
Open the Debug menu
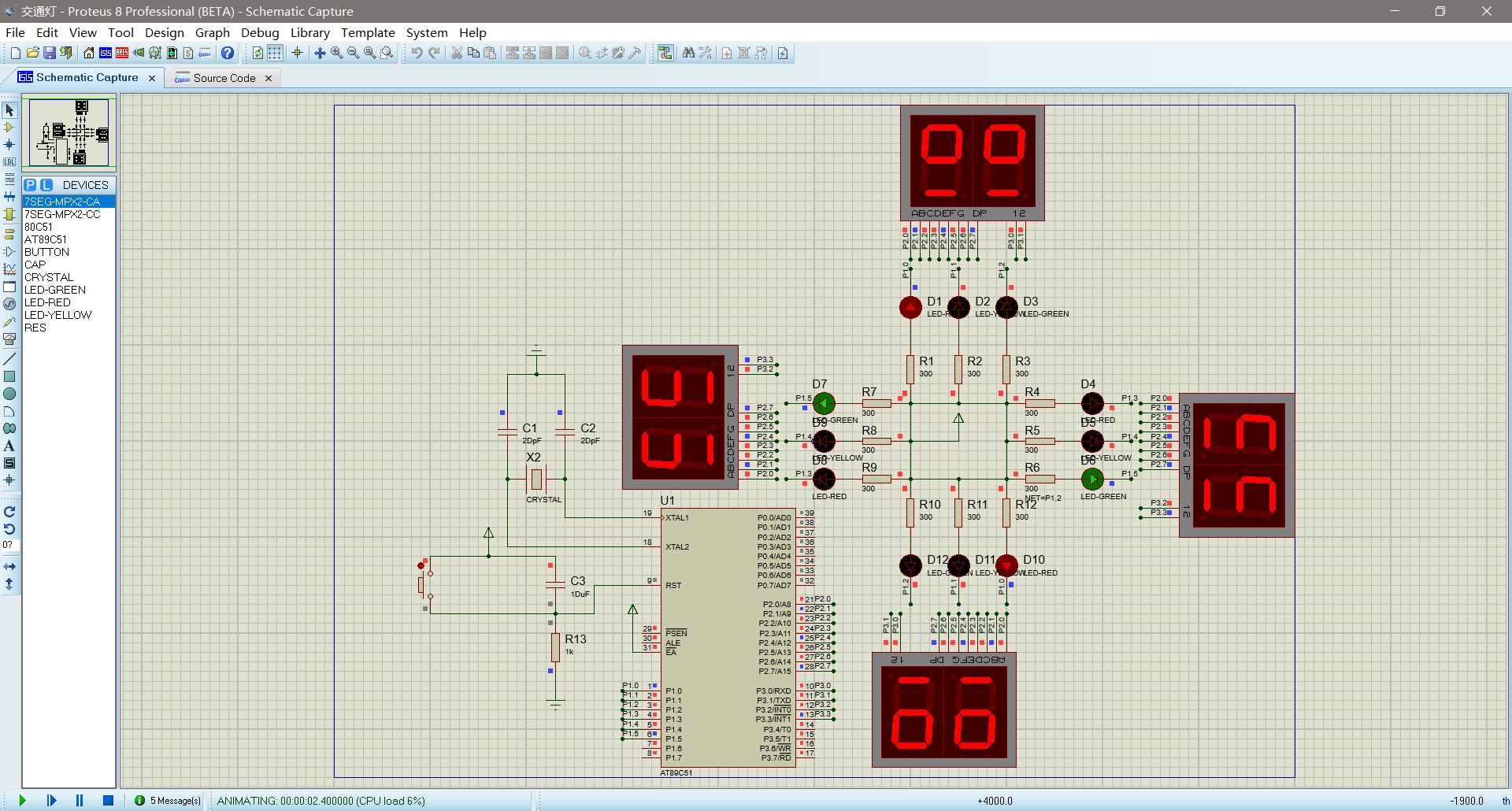(260, 32)
